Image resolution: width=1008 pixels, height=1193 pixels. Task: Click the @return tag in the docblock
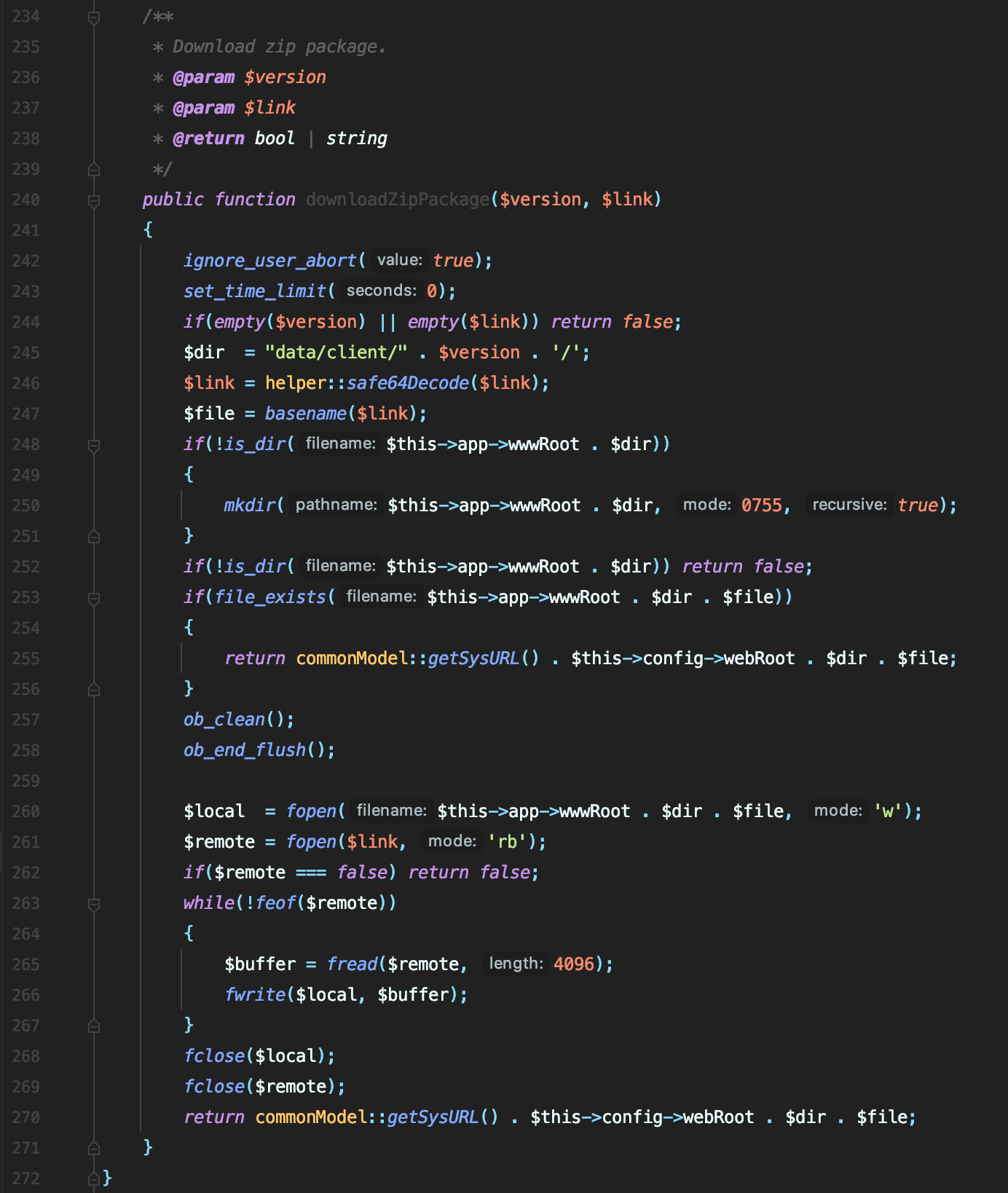208,138
